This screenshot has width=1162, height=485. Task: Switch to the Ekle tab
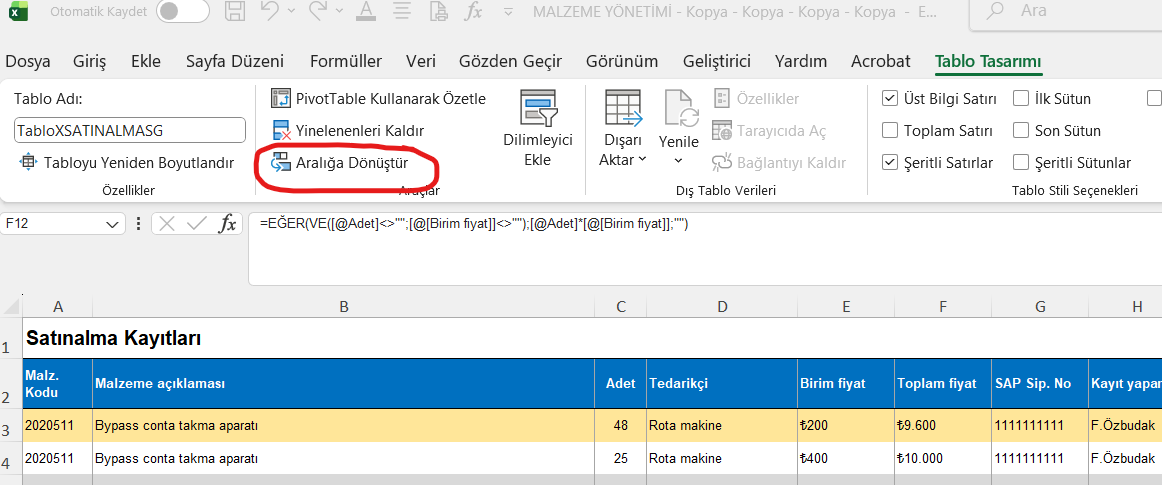146,62
